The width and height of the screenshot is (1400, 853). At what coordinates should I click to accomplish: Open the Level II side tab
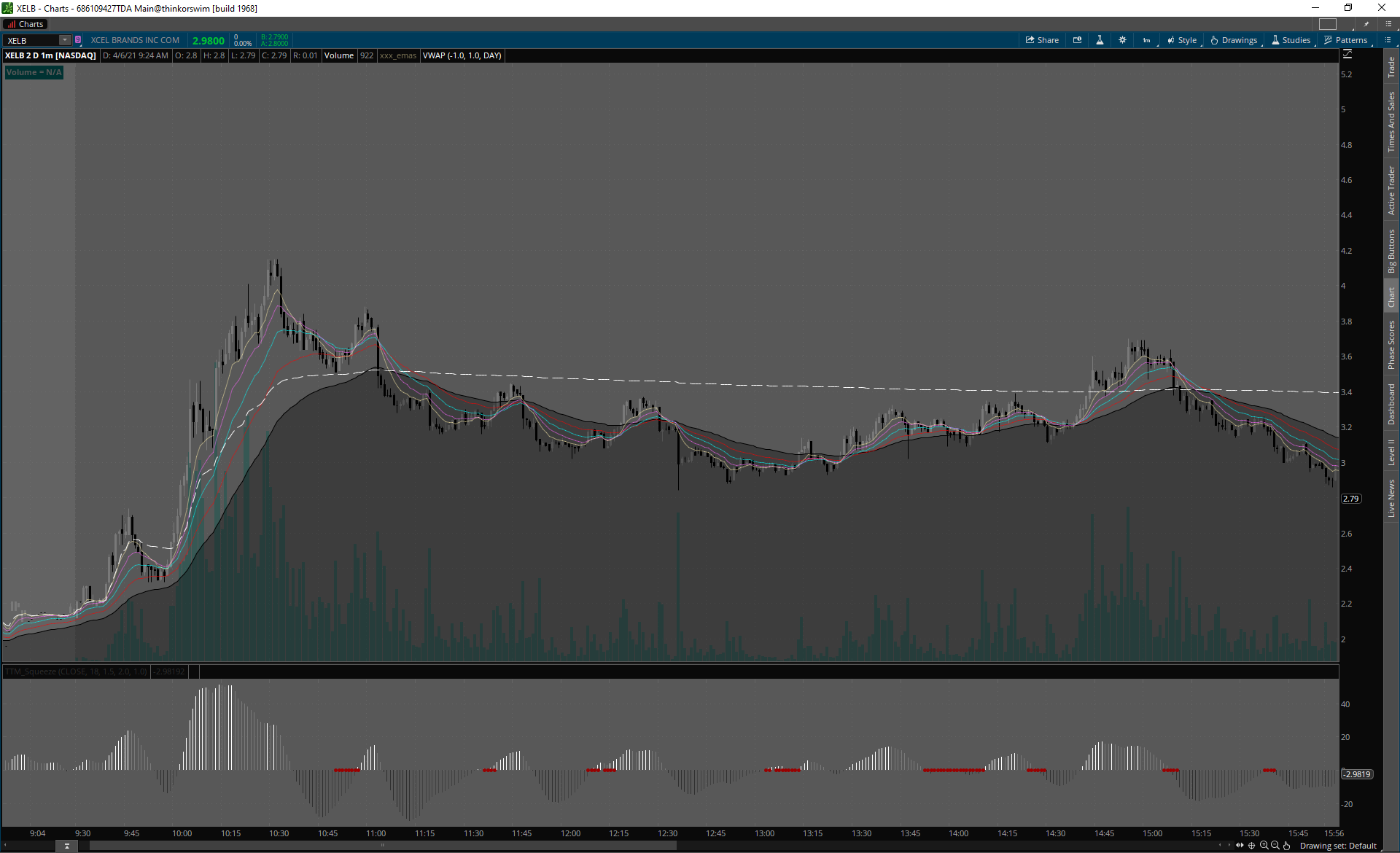tap(1391, 452)
